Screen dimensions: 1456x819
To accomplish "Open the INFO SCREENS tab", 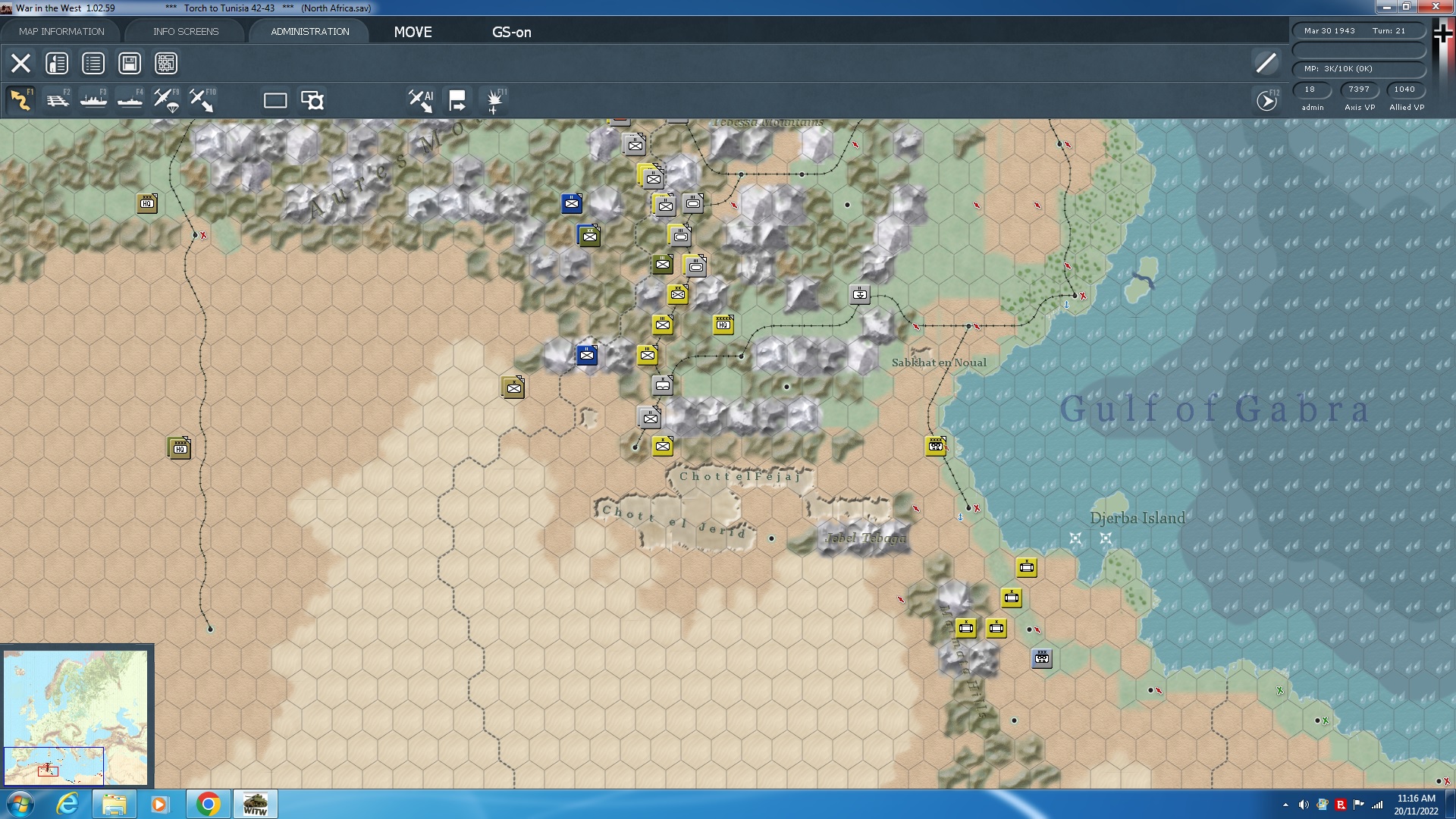I will point(186,31).
